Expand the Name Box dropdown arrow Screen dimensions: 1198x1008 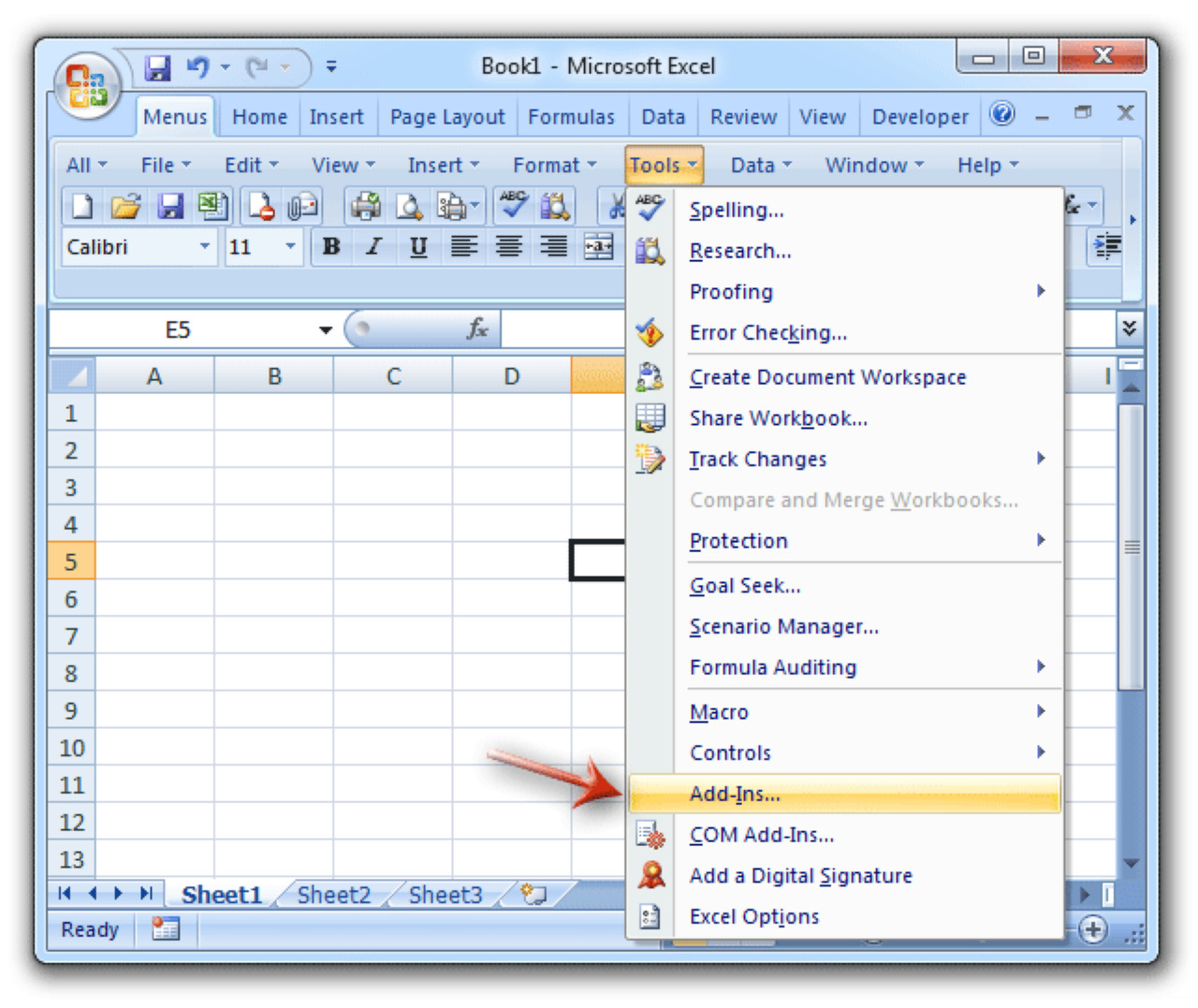[x=325, y=329]
